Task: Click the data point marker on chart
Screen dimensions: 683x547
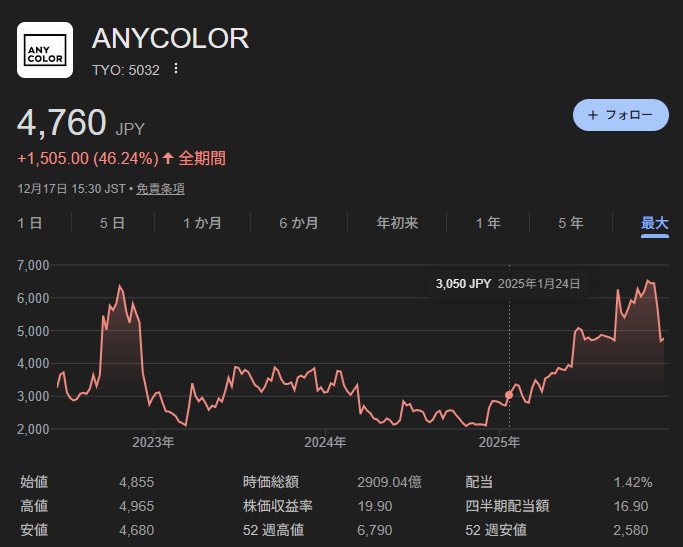Action: (x=509, y=395)
